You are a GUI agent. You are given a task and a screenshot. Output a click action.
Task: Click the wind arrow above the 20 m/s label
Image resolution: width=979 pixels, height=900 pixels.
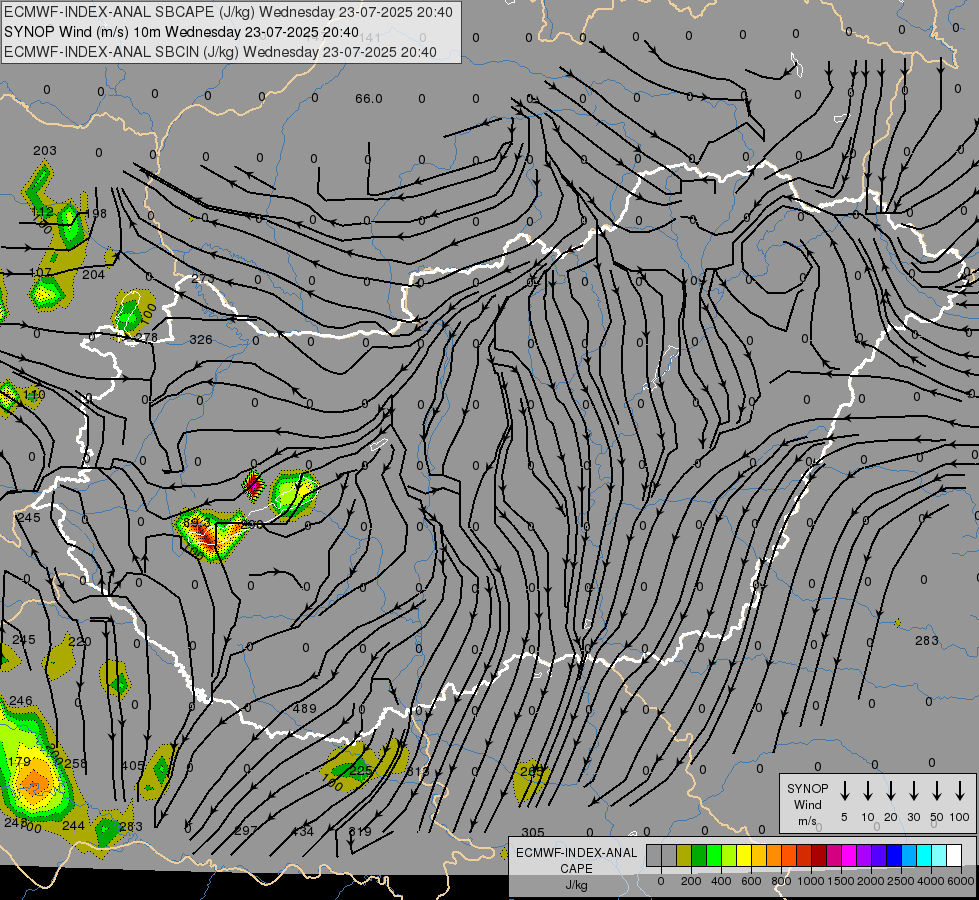tap(890, 790)
